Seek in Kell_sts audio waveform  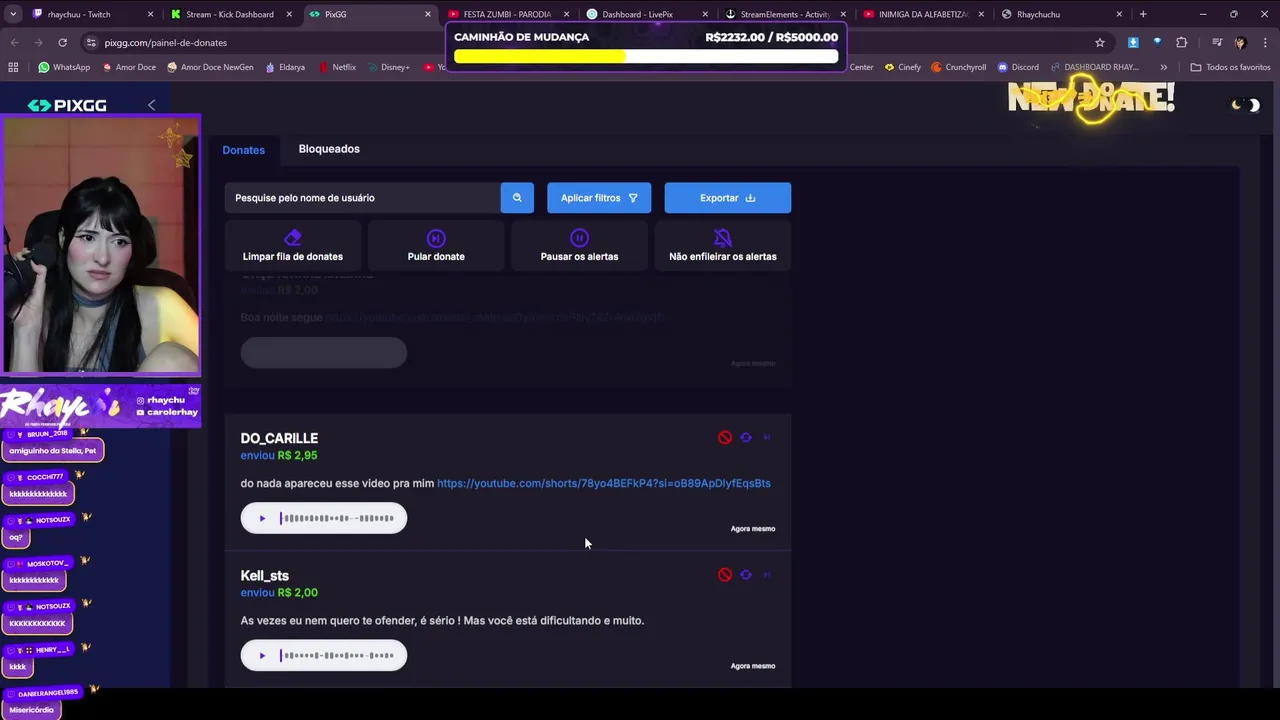point(337,656)
